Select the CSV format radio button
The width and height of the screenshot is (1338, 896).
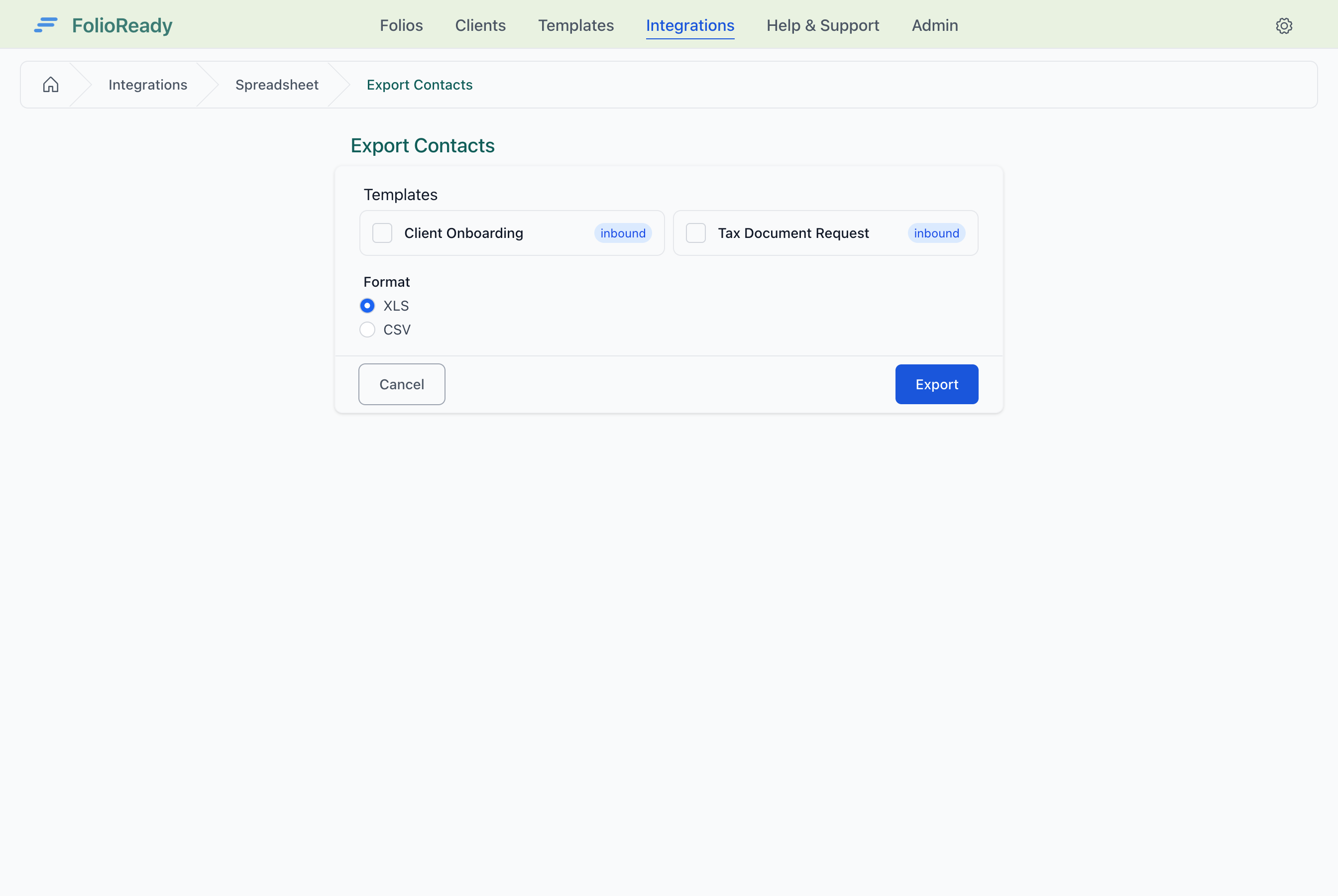pos(367,330)
